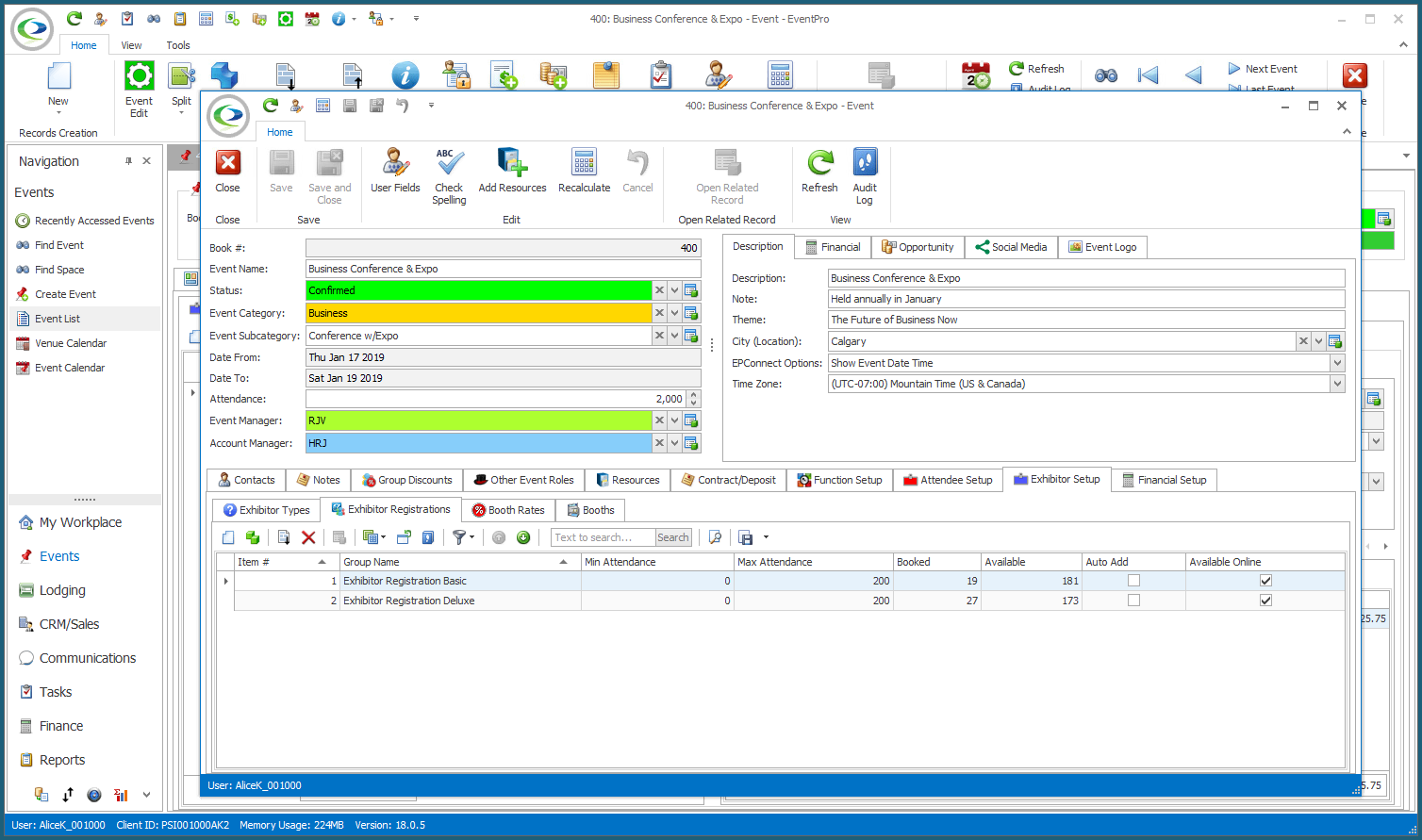Open Lodging navigation section
1422x840 pixels.
click(x=62, y=590)
